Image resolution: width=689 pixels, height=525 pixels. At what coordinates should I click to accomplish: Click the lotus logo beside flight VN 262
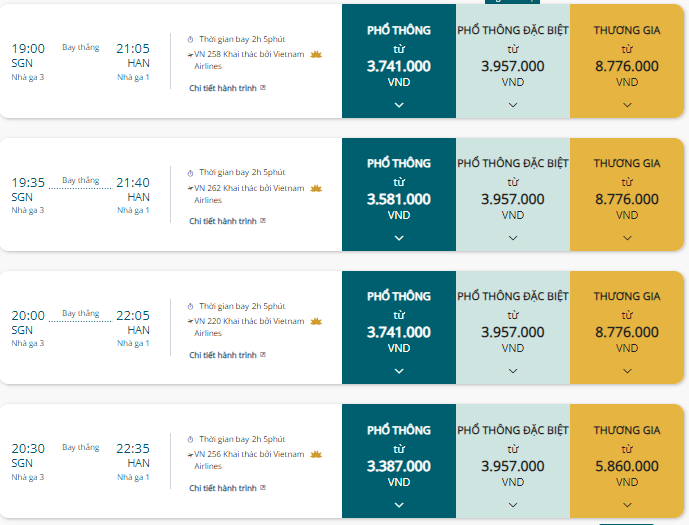[x=316, y=188]
